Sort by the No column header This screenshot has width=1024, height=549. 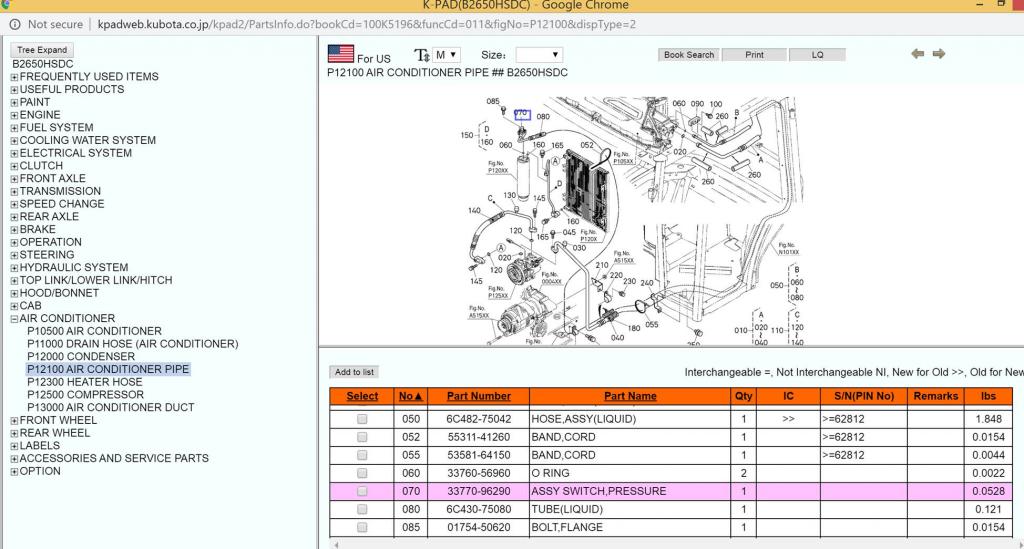[x=411, y=396]
